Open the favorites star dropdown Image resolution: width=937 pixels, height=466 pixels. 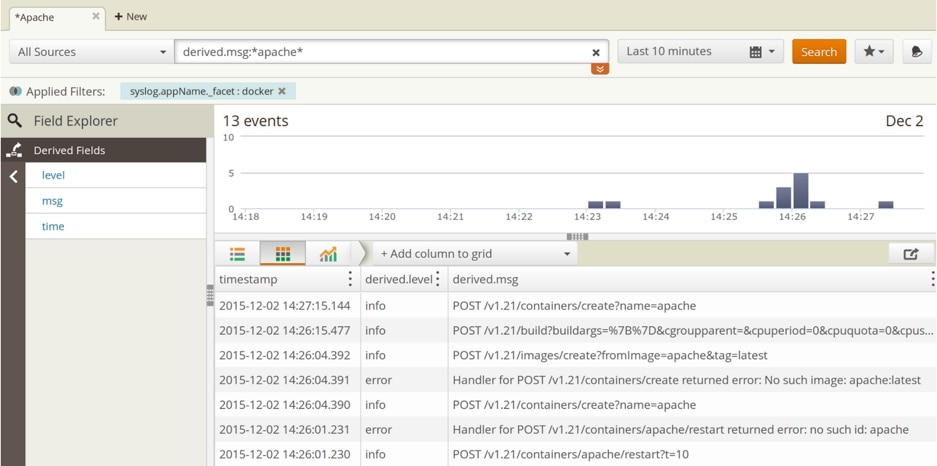[873, 52]
